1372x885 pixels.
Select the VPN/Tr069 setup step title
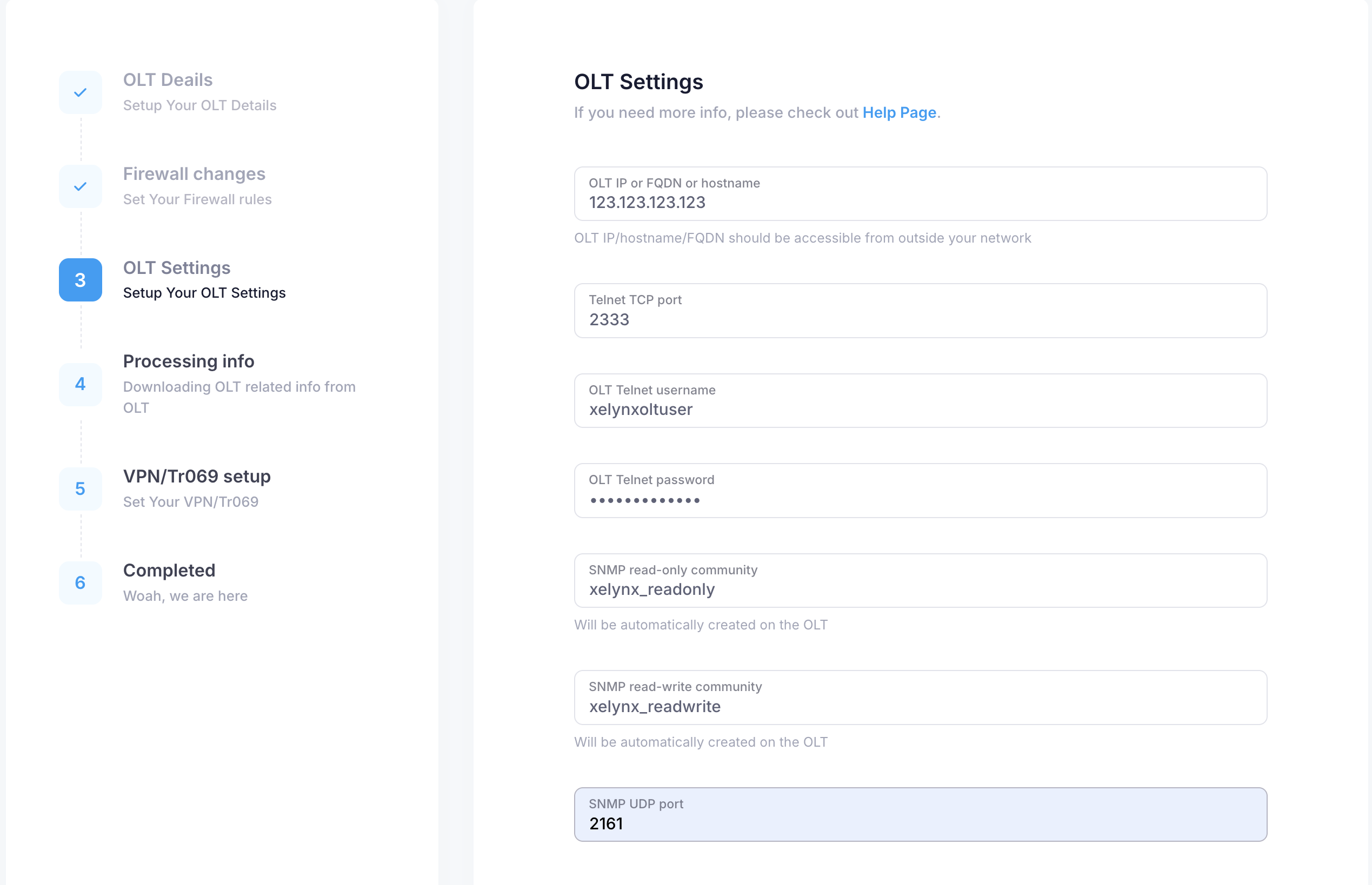coord(197,477)
